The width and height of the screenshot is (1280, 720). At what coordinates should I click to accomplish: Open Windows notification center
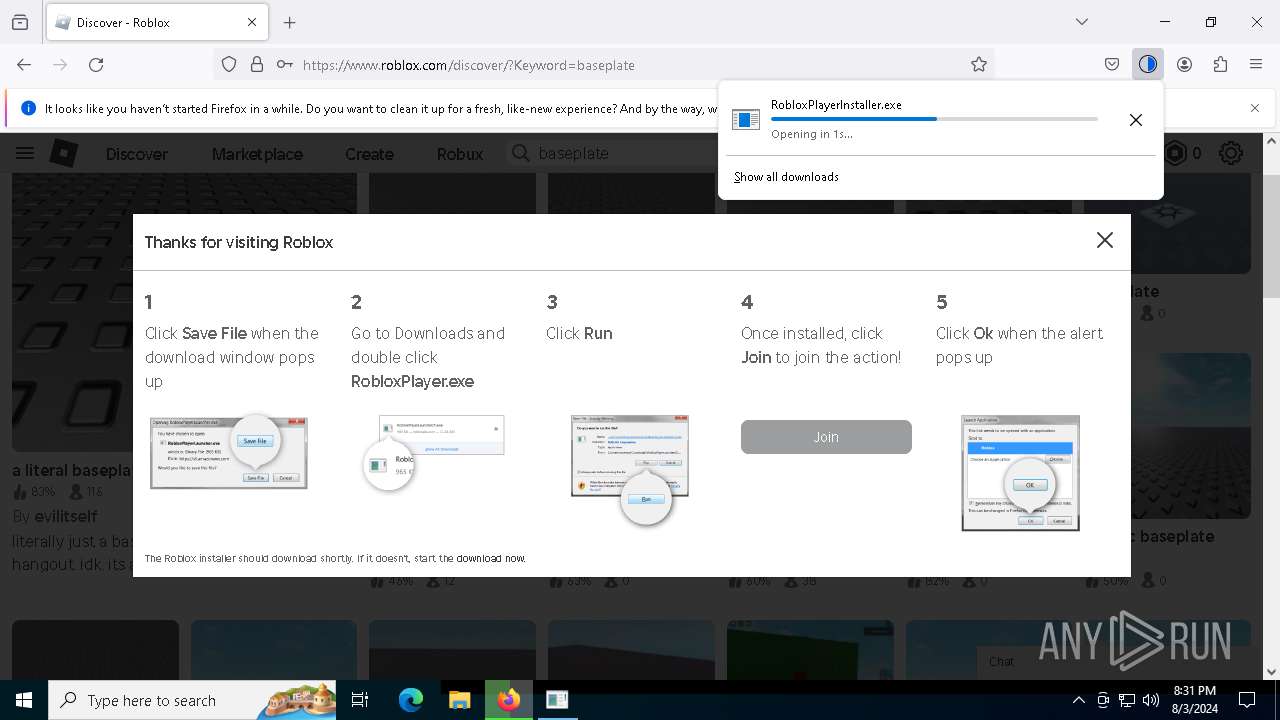[1247, 700]
